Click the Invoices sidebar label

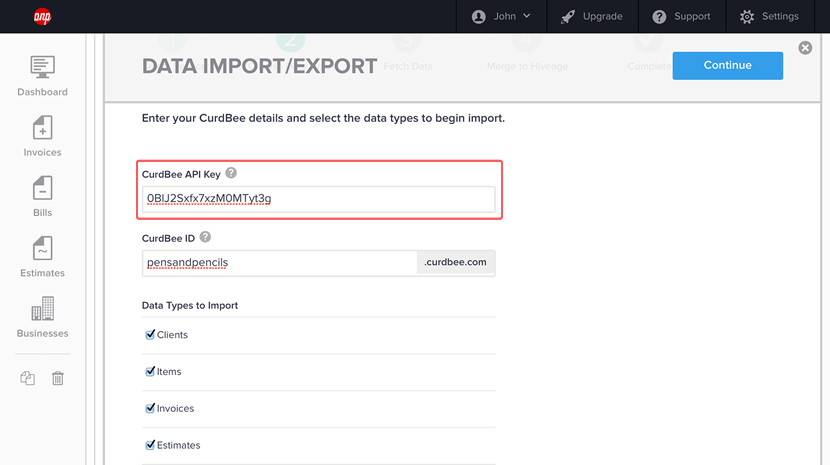coord(42,153)
